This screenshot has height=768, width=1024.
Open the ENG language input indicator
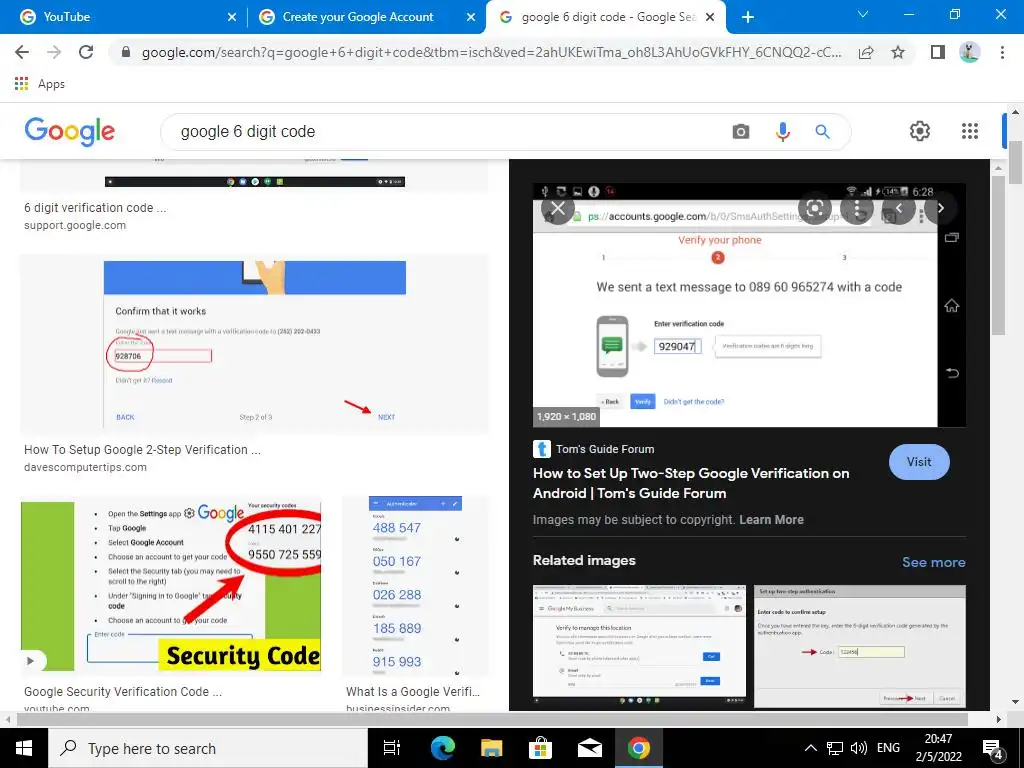pyautogui.click(x=888, y=748)
